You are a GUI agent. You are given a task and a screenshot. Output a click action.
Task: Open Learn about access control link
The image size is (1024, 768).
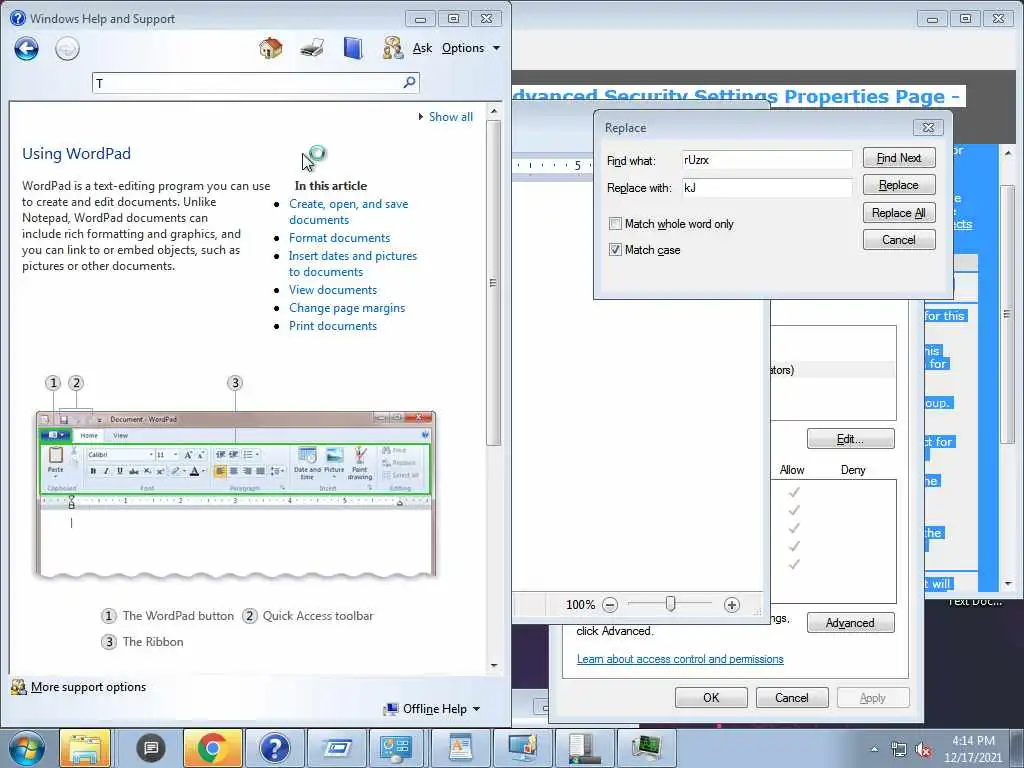(680, 659)
